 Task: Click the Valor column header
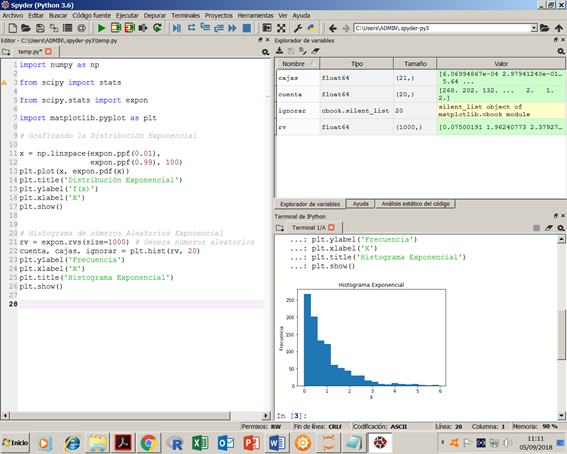[x=501, y=64]
